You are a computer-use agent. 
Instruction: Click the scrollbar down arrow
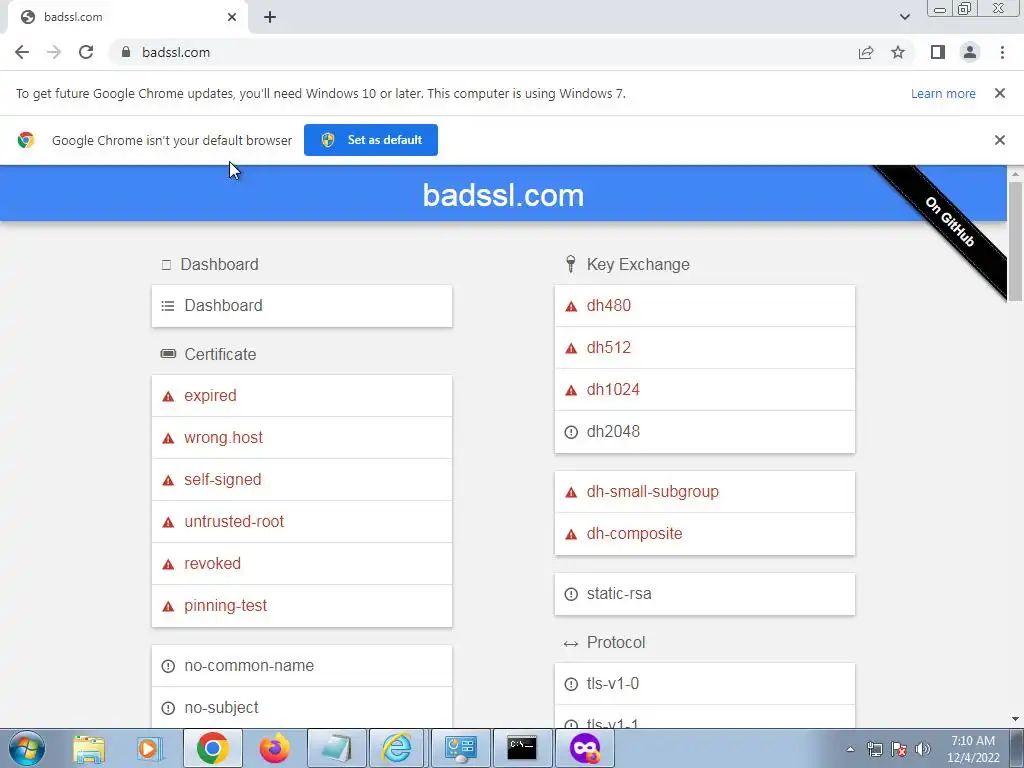coord(1015,719)
